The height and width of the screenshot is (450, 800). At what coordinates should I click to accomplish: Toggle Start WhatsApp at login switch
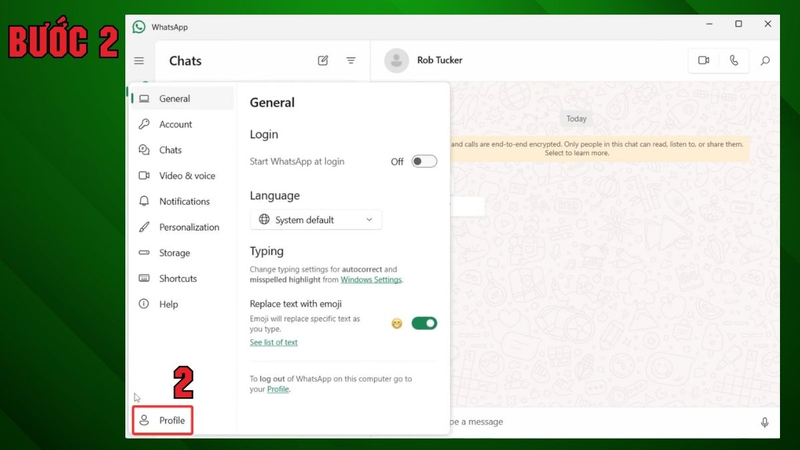pos(424,162)
